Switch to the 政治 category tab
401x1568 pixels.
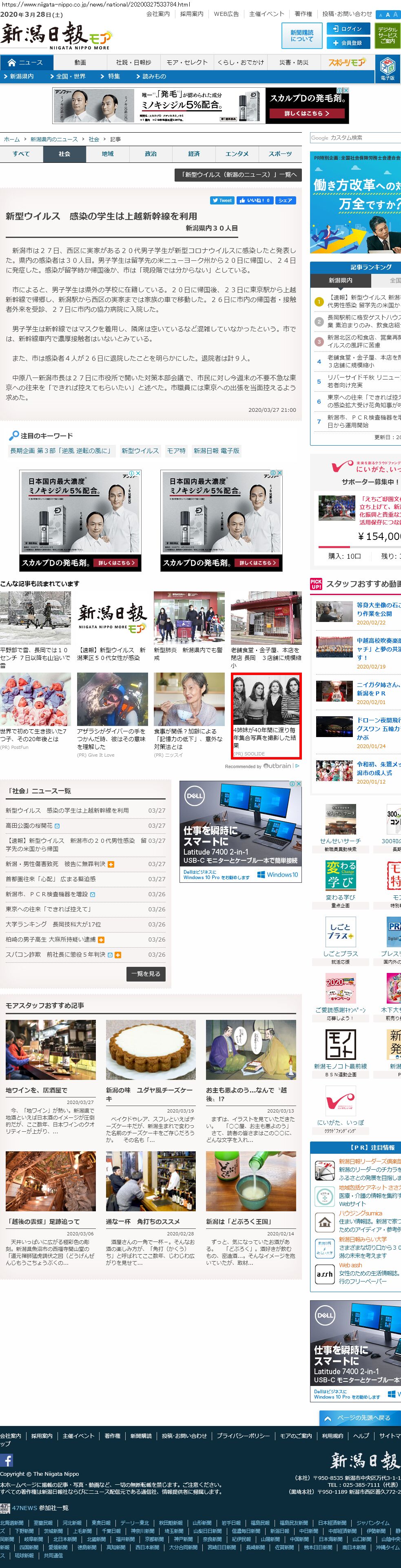click(x=151, y=154)
